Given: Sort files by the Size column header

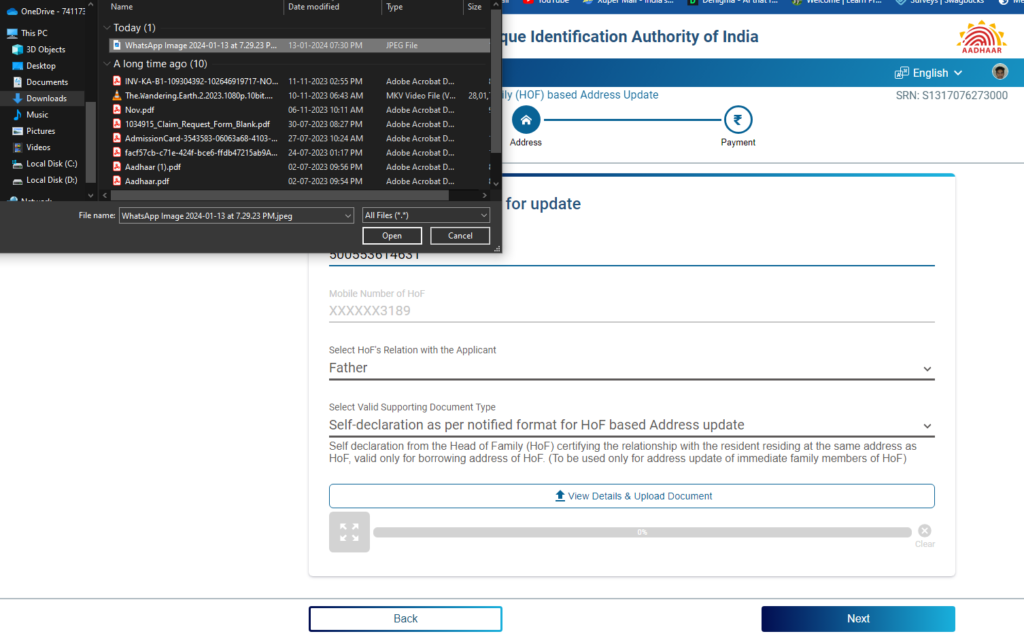Looking at the screenshot, I should tap(475, 7).
